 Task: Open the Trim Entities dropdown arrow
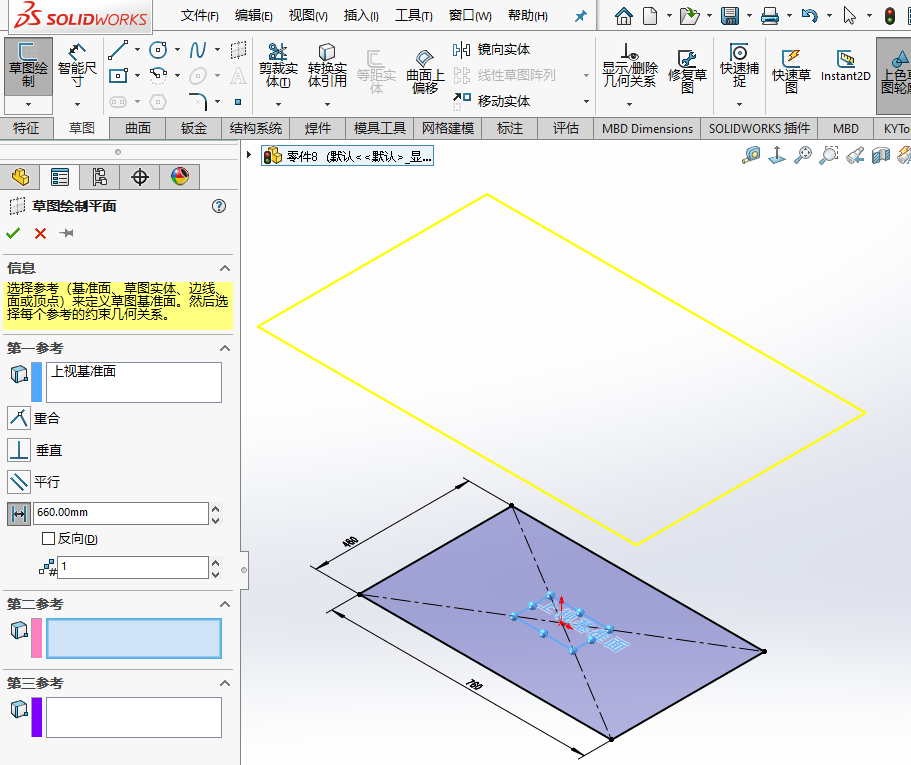click(x=278, y=105)
